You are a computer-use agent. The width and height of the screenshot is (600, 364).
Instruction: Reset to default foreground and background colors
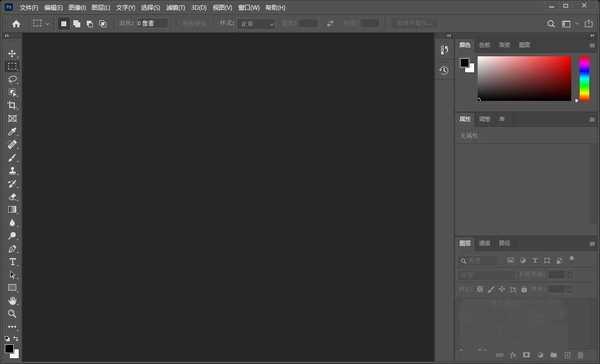[7, 339]
